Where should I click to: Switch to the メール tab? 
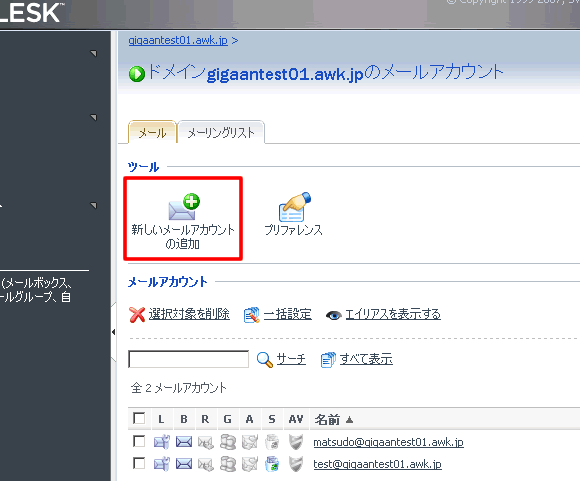152,132
